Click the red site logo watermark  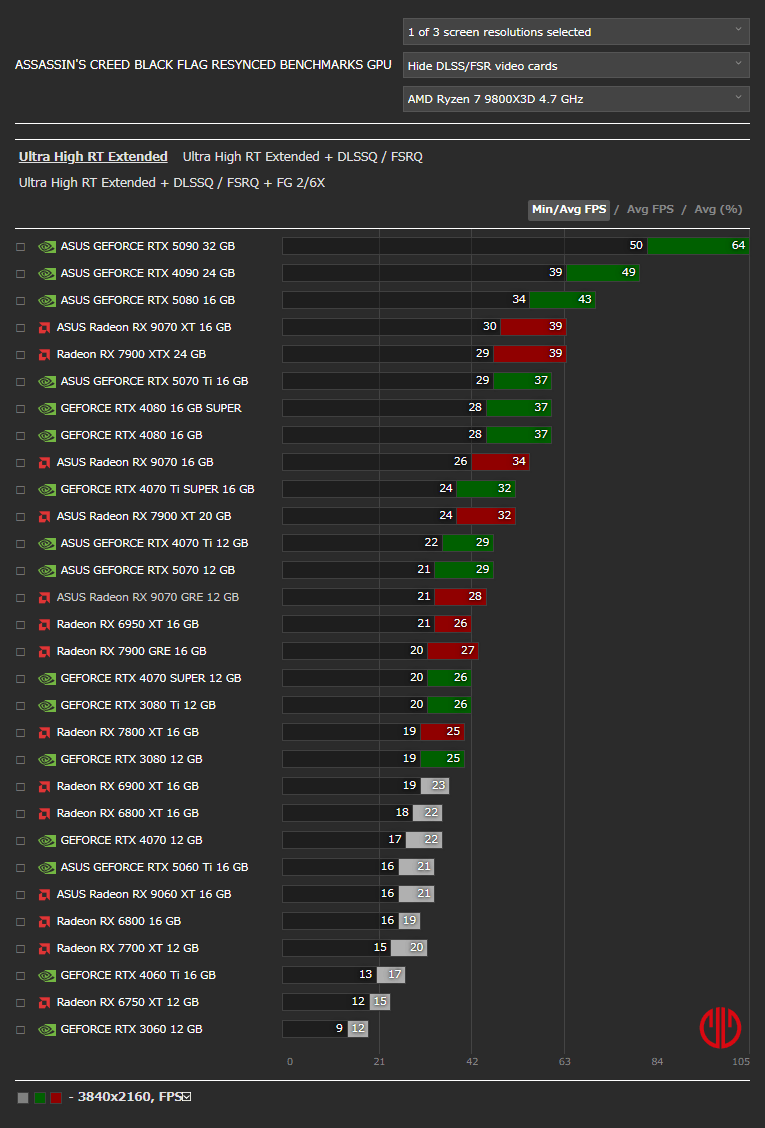point(720,1029)
